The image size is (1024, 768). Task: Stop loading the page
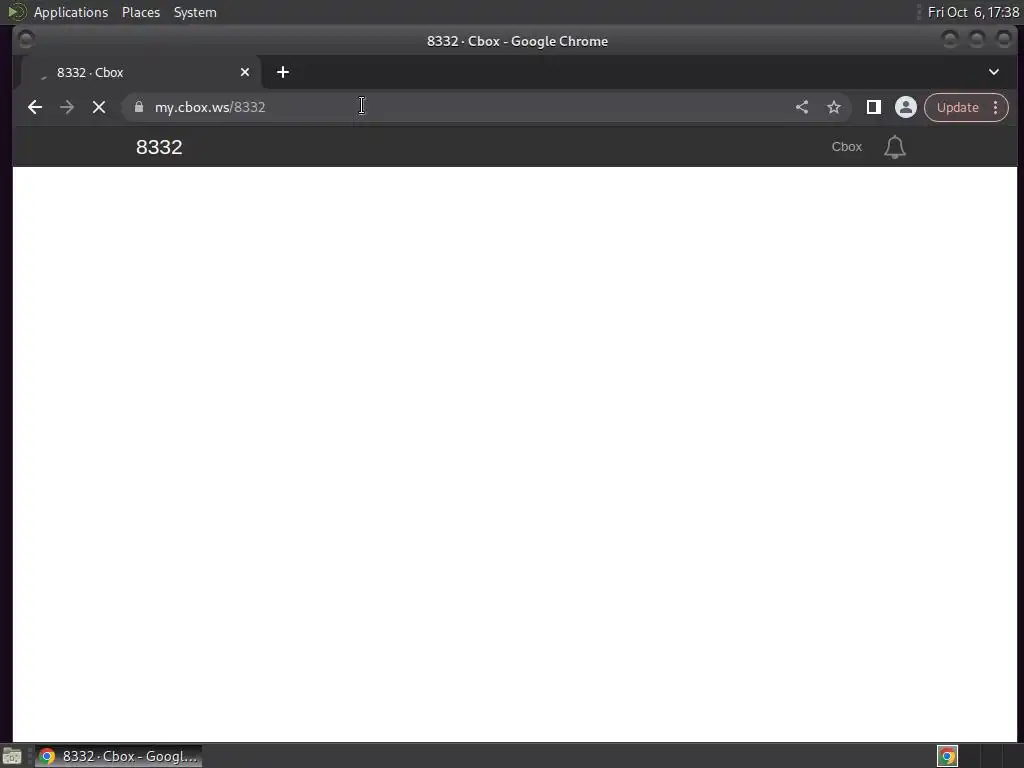point(99,107)
